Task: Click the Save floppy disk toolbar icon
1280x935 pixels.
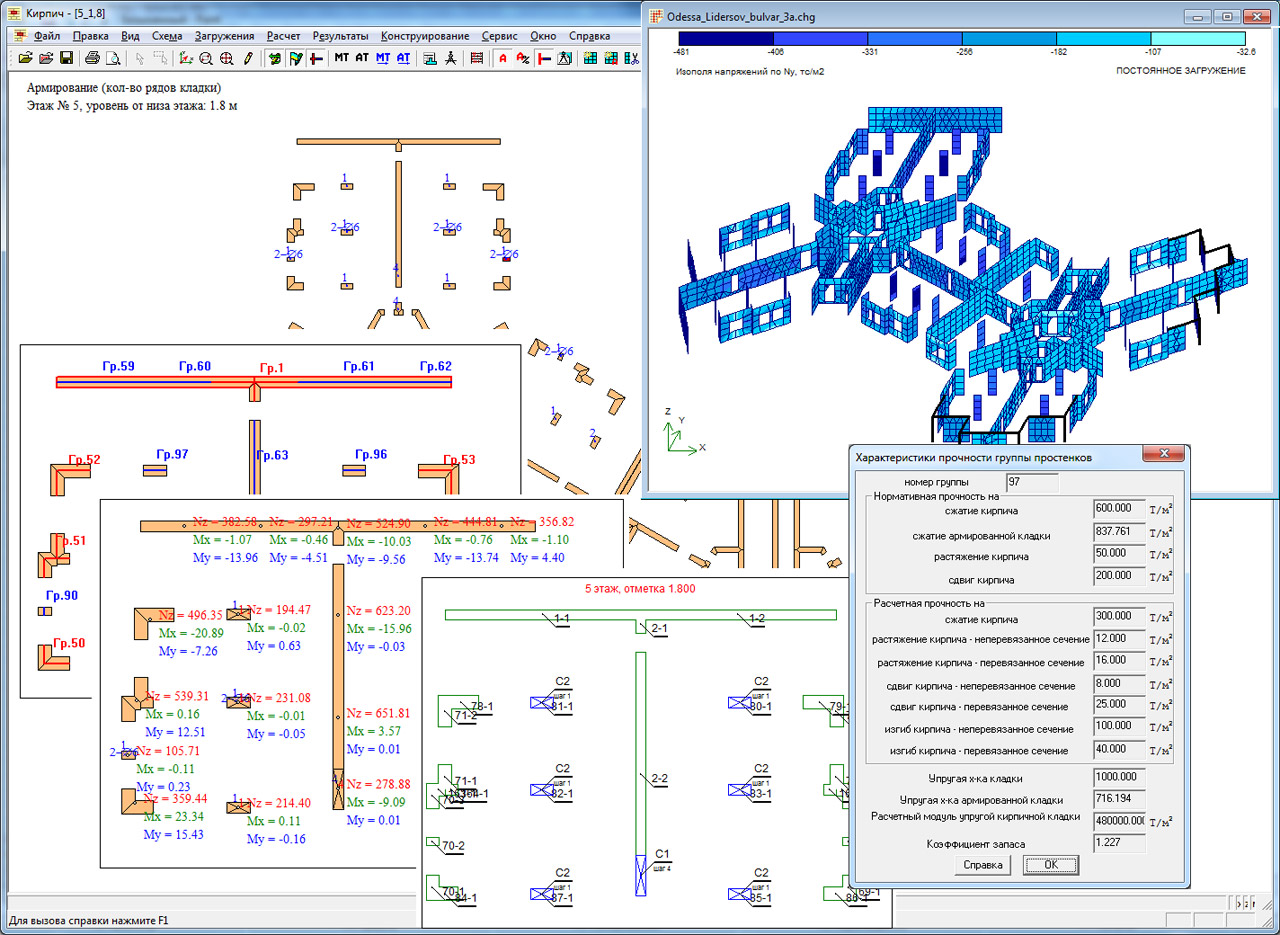Action: tap(66, 58)
